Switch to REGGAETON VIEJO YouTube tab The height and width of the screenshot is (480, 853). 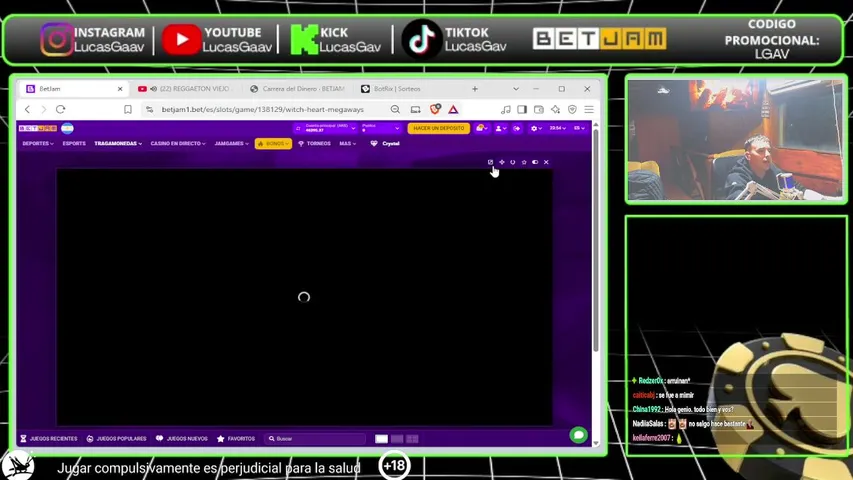185,89
